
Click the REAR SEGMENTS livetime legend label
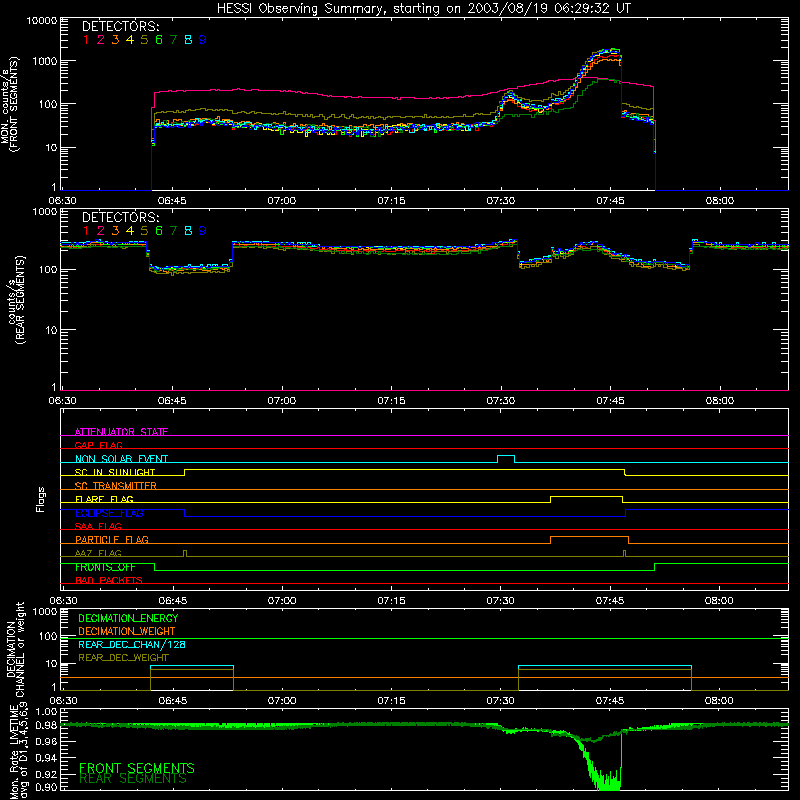(x=133, y=779)
